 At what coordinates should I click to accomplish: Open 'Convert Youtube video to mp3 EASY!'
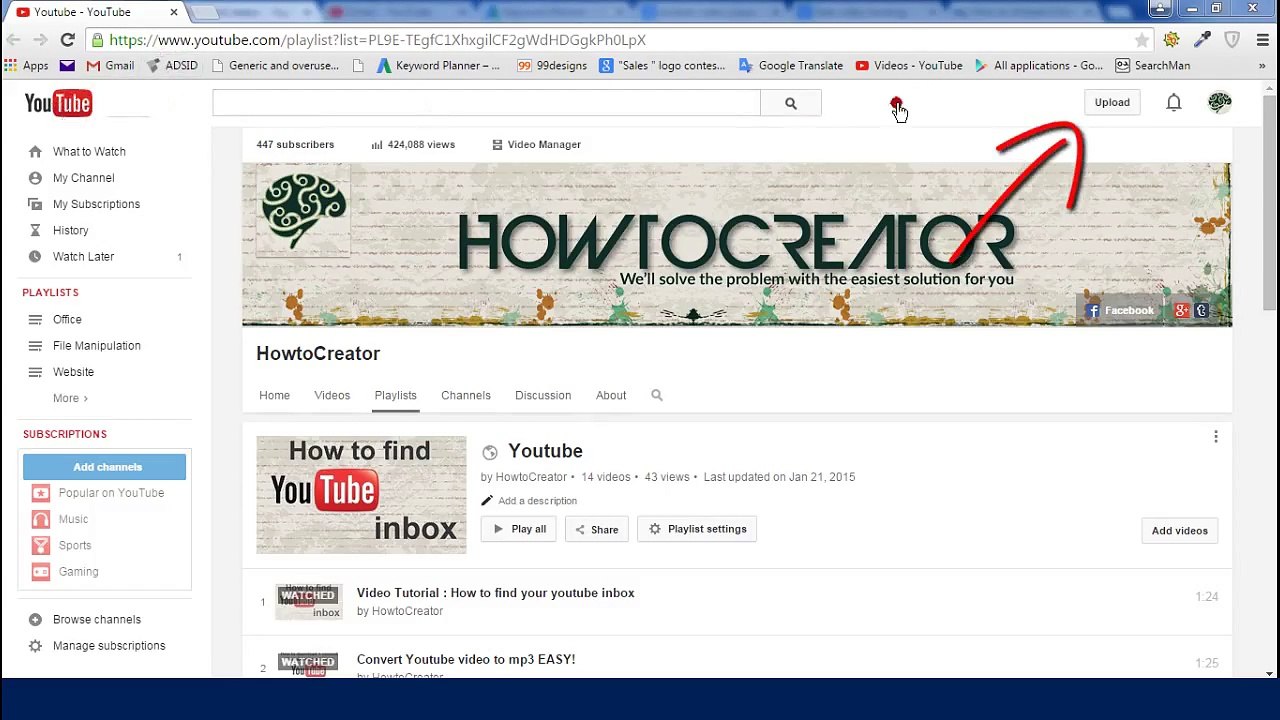(466, 659)
